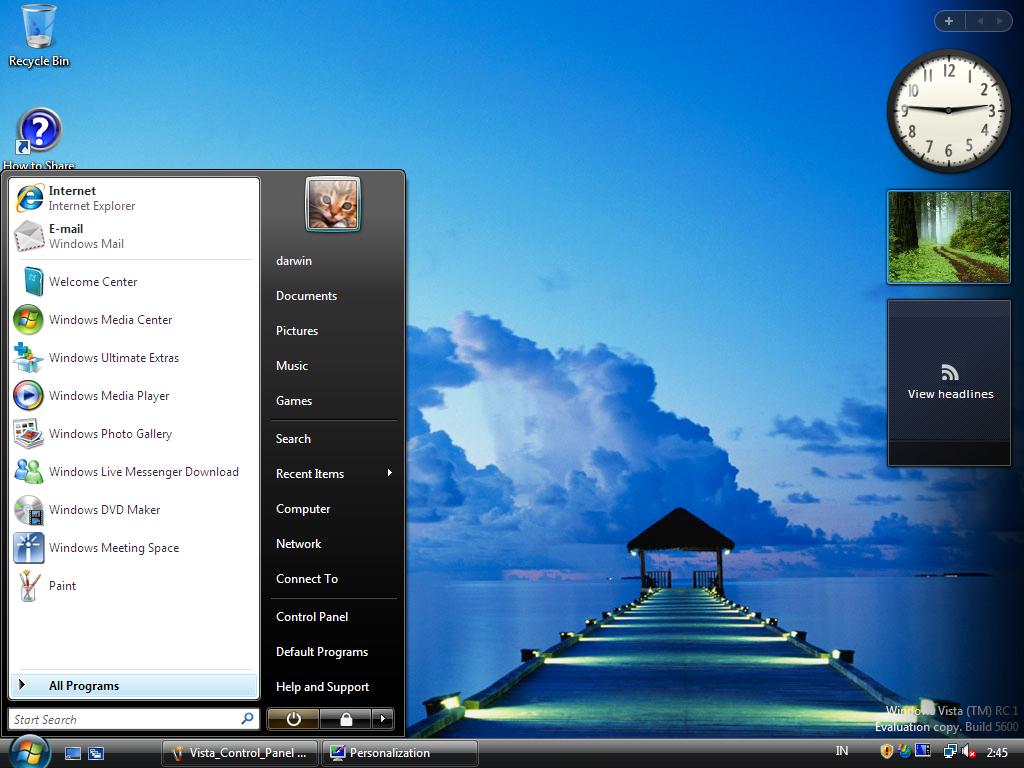Open Windows Ultimate Extras

pos(135,357)
